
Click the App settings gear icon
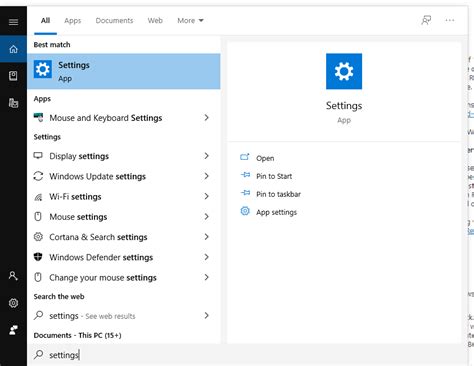click(245, 211)
